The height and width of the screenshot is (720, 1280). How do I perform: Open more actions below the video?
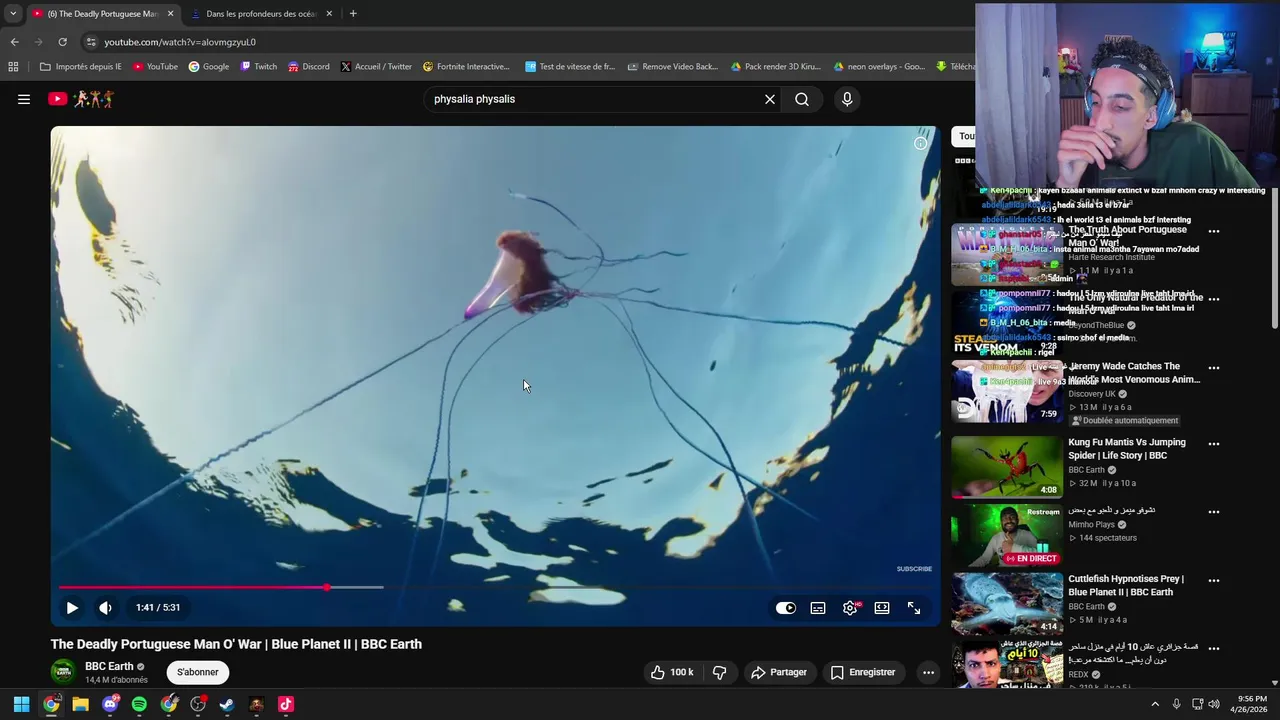coord(928,672)
